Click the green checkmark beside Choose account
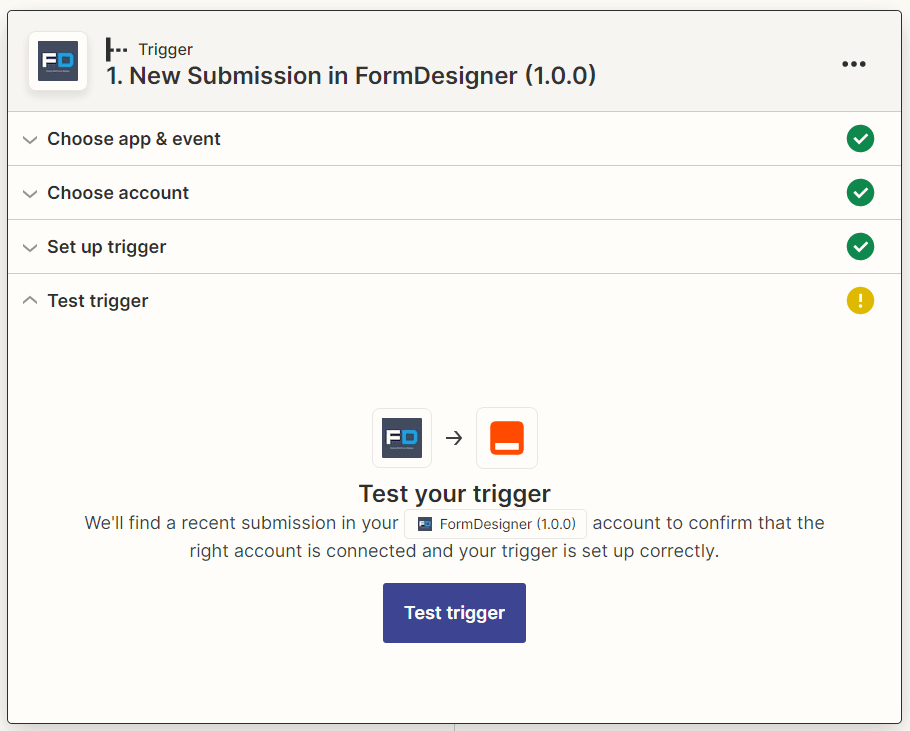 point(860,192)
